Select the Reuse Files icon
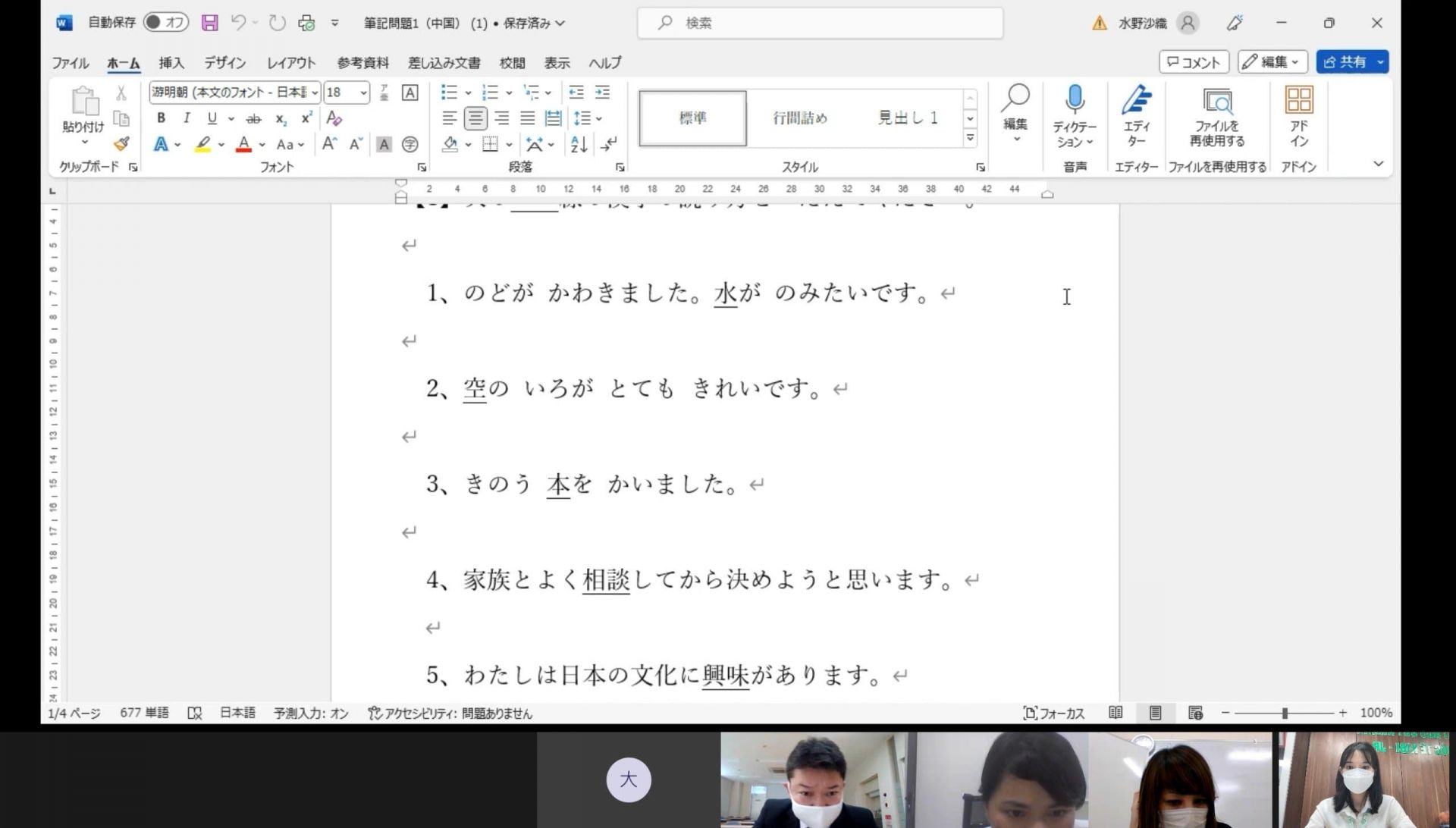This screenshot has width=1456, height=828. (x=1217, y=101)
